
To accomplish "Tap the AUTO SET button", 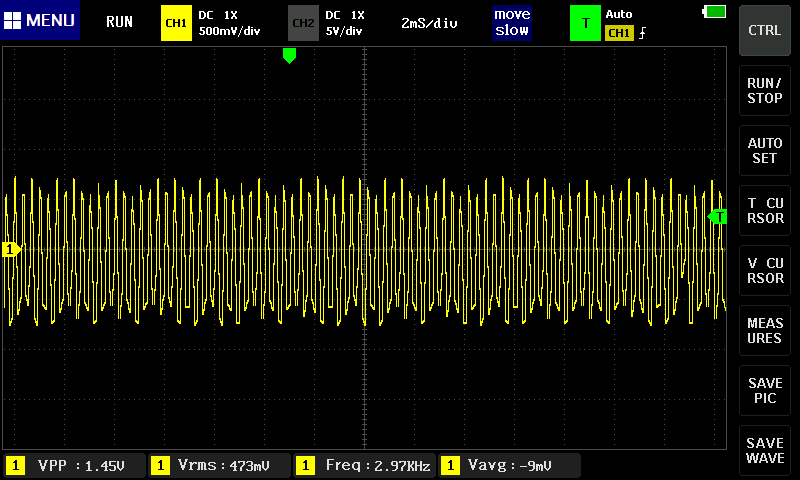I will [765, 150].
